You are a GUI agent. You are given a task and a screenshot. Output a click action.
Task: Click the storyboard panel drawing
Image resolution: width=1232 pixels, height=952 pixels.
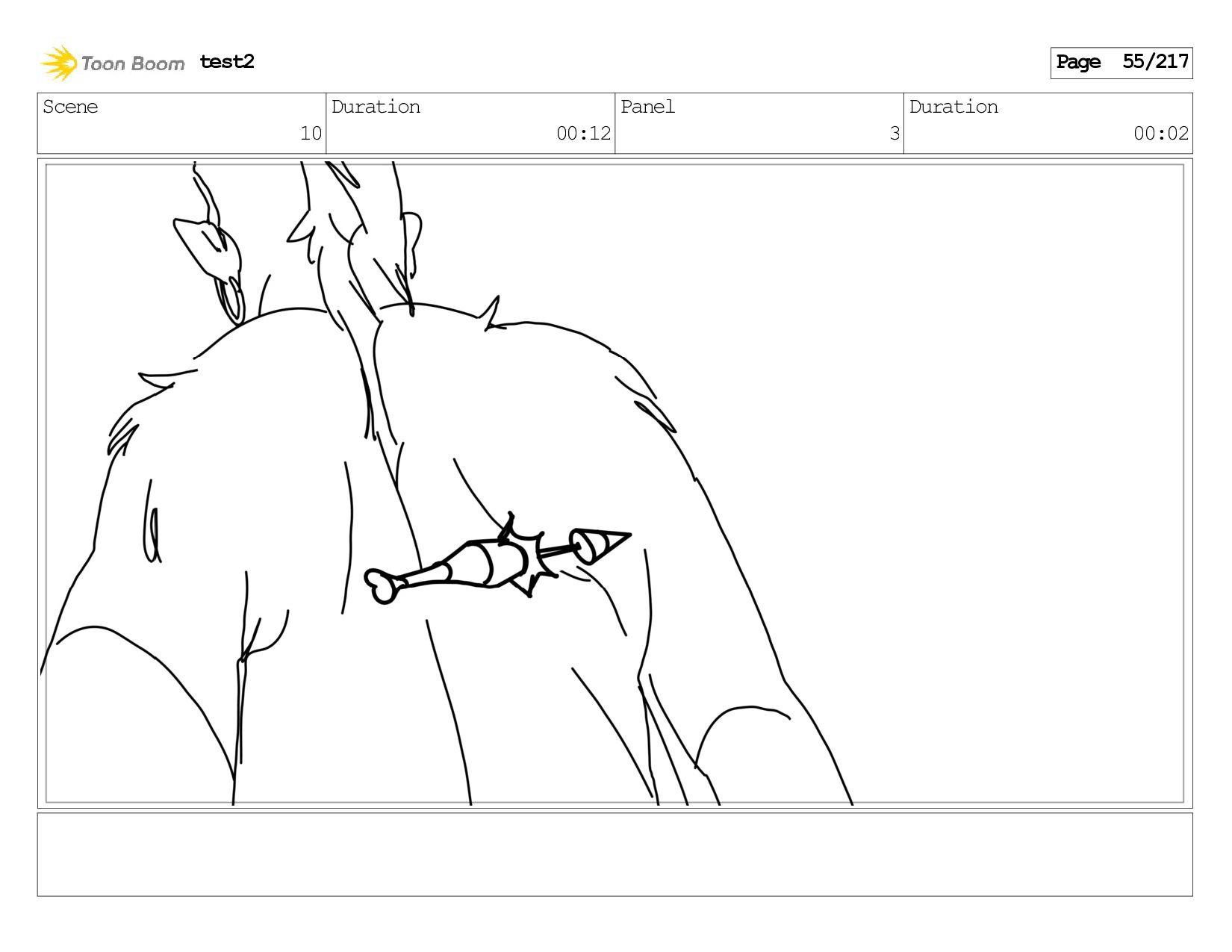coord(615,483)
